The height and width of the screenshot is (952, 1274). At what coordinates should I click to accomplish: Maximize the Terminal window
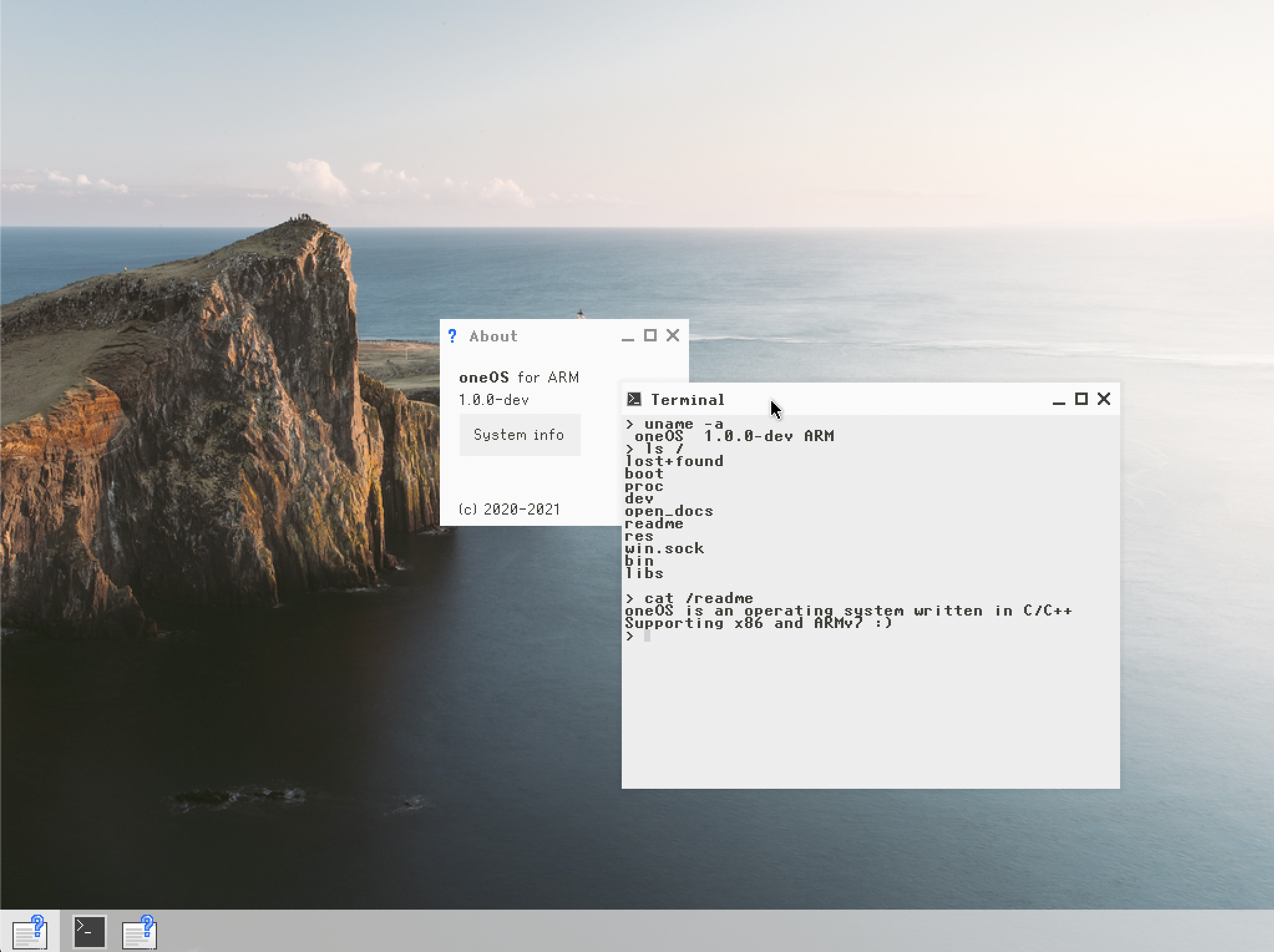click(1081, 399)
